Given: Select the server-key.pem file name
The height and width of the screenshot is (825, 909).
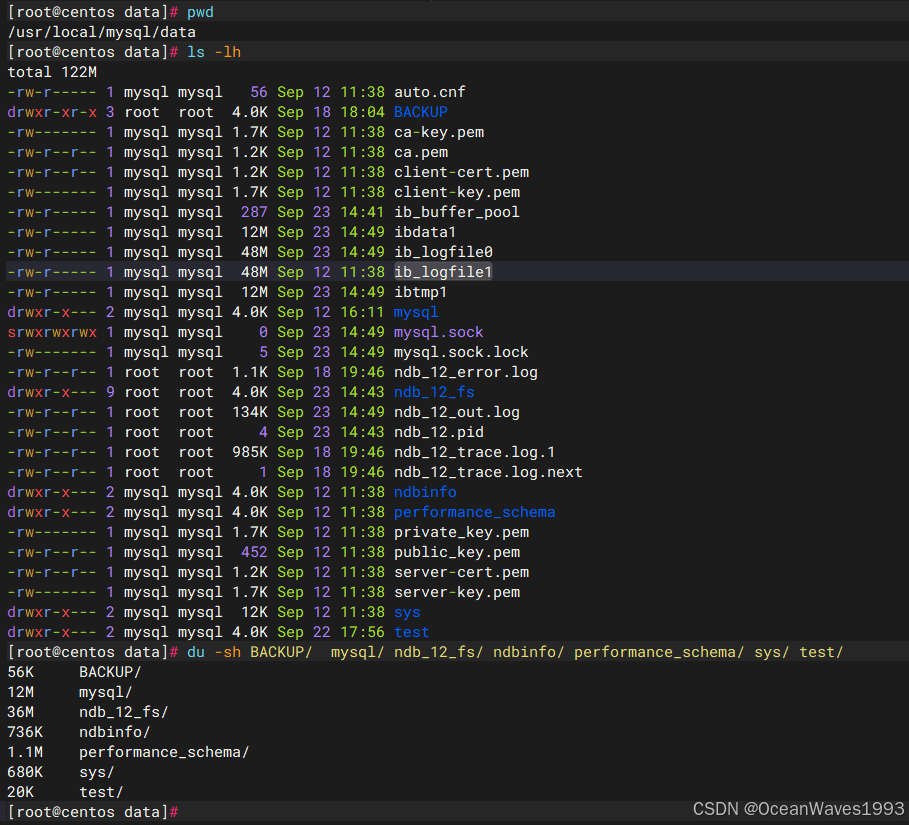Looking at the screenshot, I should pyautogui.click(x=457, y=592).
